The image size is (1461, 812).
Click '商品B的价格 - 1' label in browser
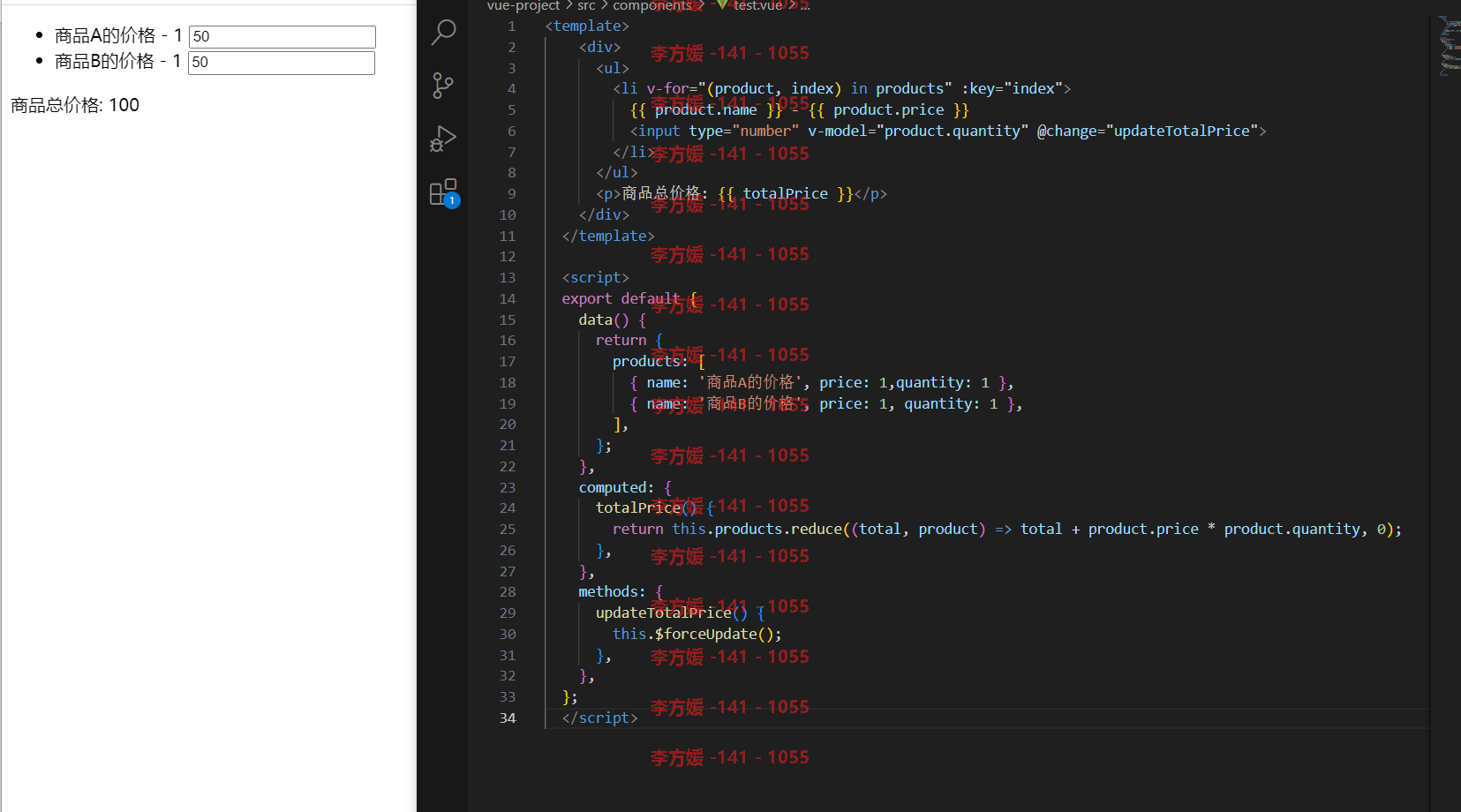(117, 62)
